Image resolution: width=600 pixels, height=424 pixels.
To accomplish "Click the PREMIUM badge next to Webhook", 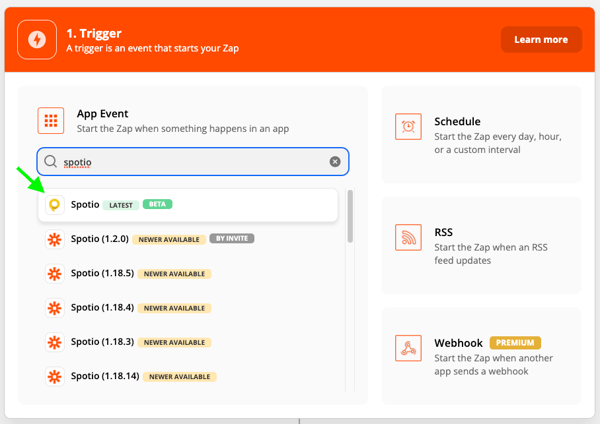I will 515,342.
